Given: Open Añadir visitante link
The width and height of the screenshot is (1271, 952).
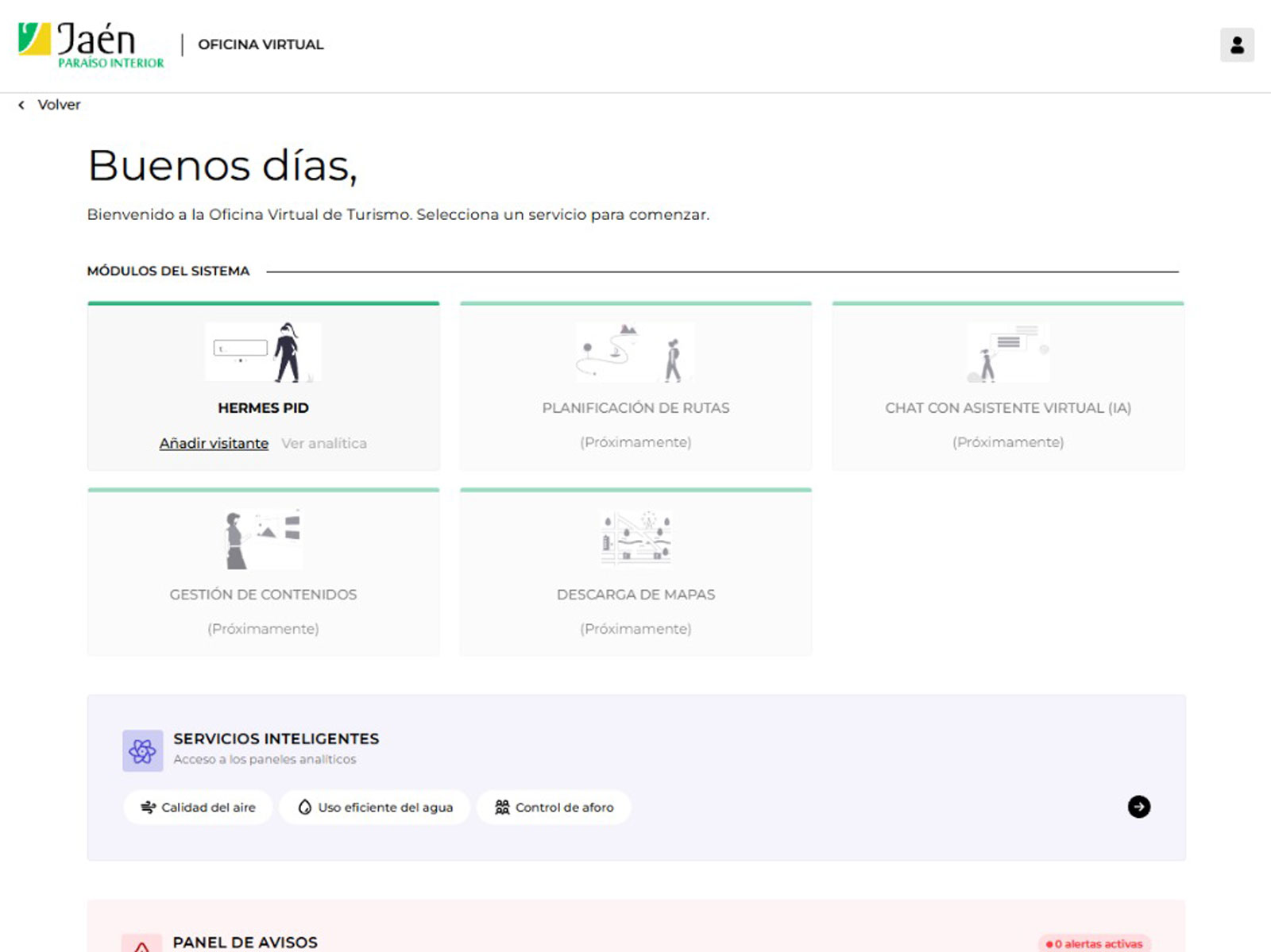Looking at the screenshot, I should coord(214,443).
